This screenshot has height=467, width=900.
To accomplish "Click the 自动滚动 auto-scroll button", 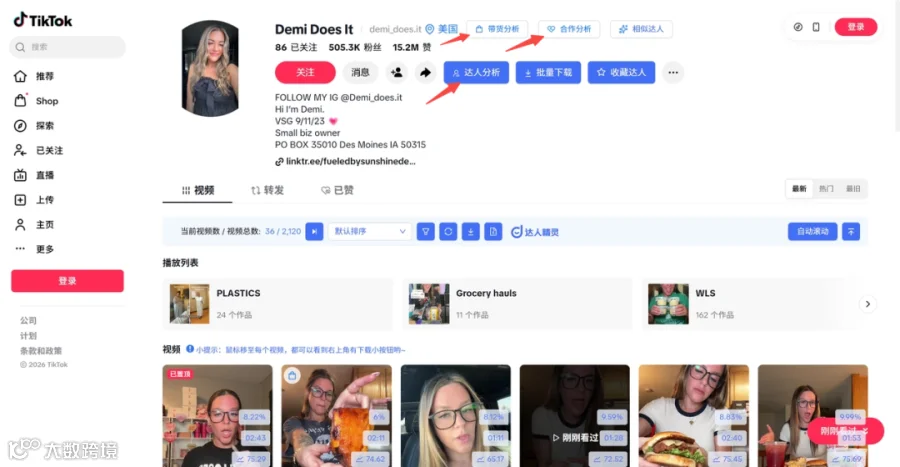I will click(812, 231).
